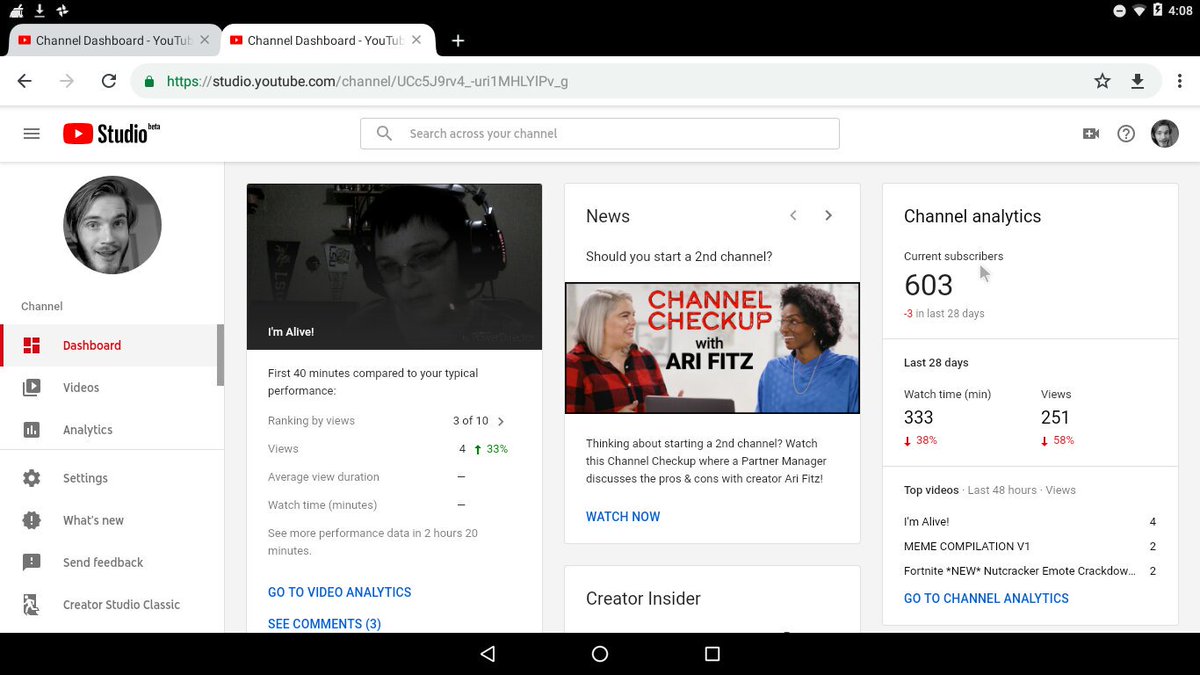Viewport: 1200px width, 675px height.
Task: Click the browser address bar URL
Action: click(367, 82)
